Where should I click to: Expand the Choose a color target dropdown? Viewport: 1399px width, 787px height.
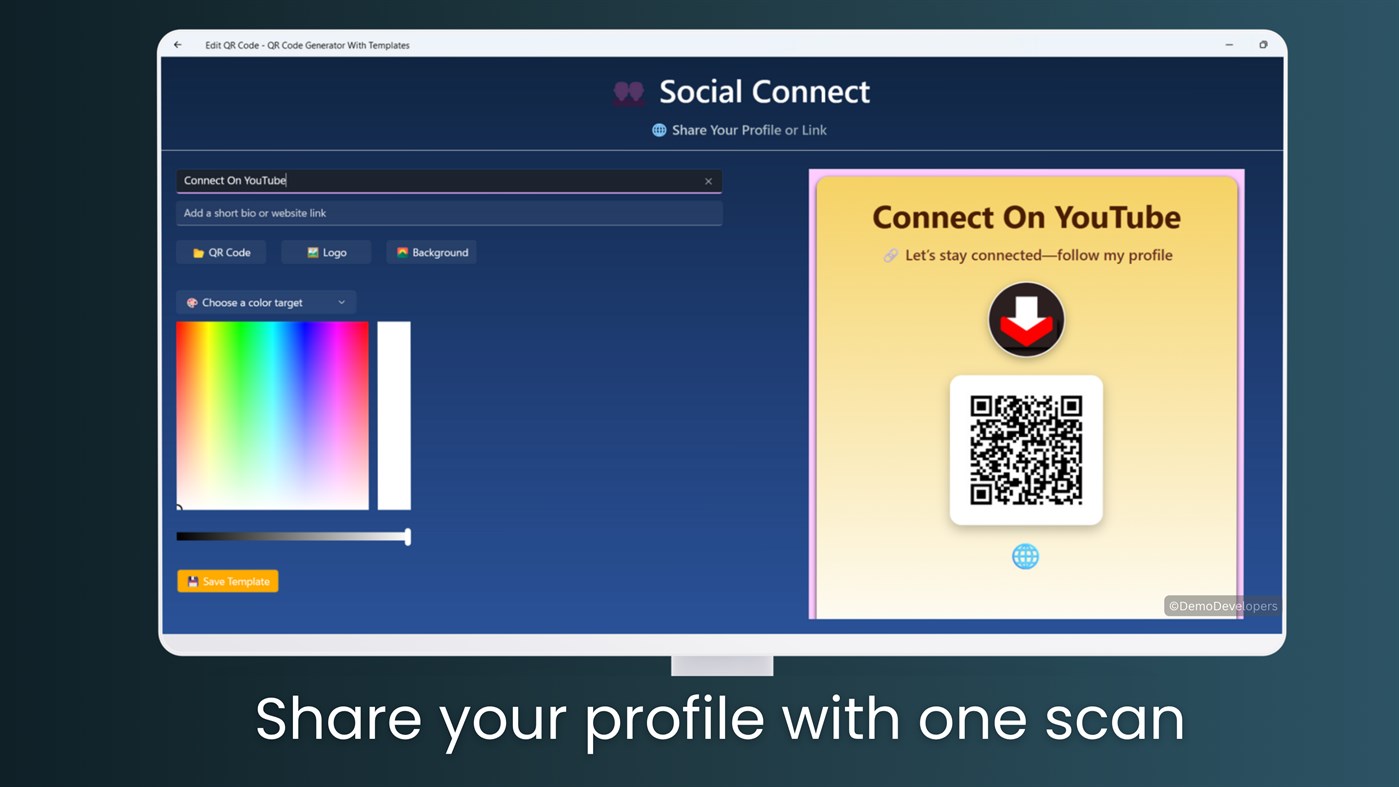[265, 301]
